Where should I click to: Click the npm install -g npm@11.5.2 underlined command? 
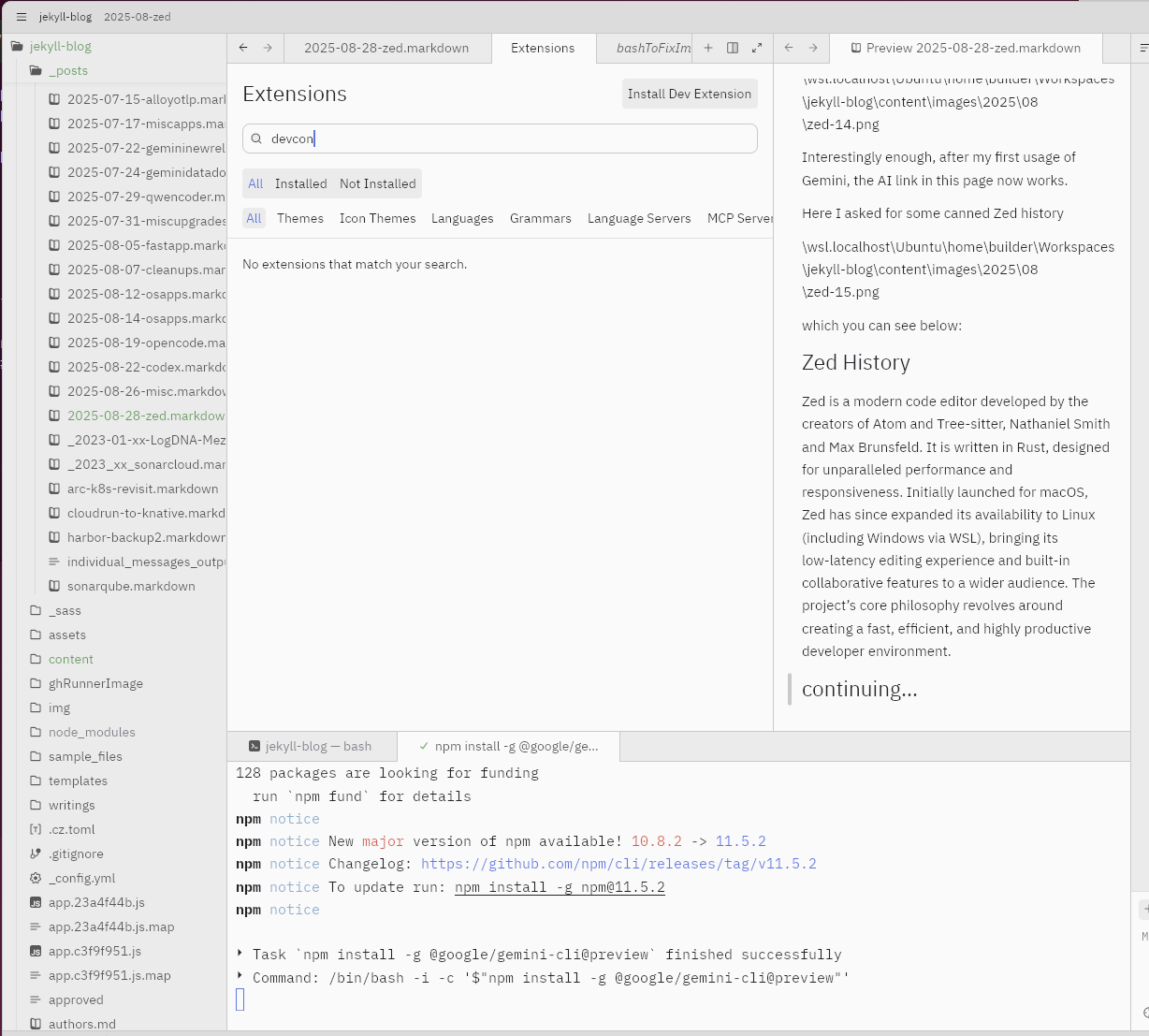point(560,887)
